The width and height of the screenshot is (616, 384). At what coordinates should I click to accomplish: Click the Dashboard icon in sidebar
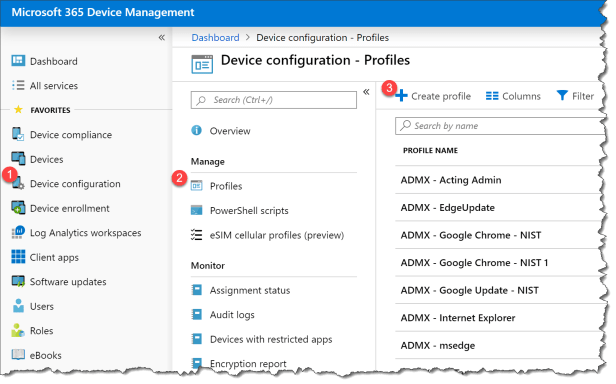click(x=18, y=61)
